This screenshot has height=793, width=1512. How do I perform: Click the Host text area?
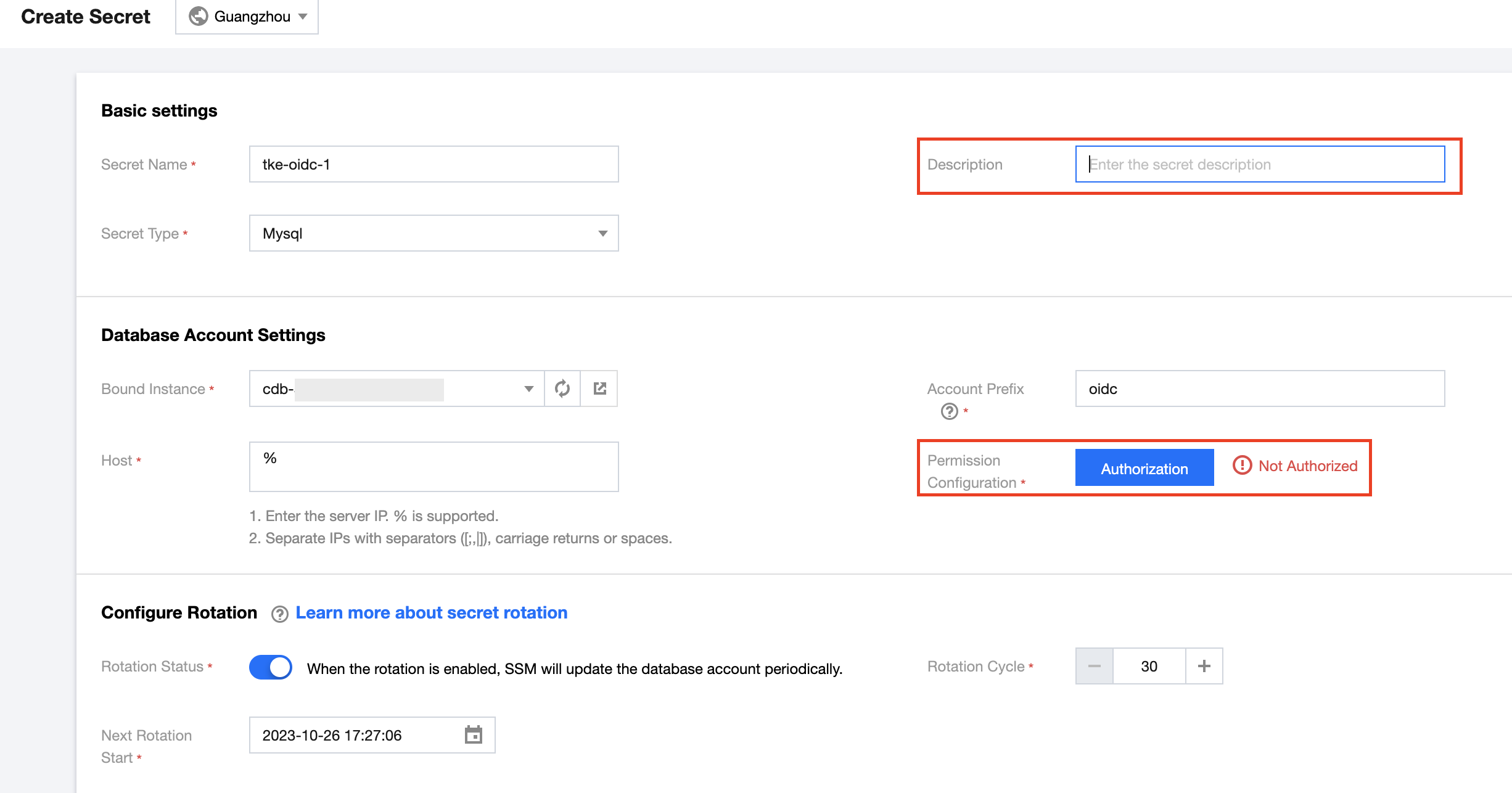(433, 467)
